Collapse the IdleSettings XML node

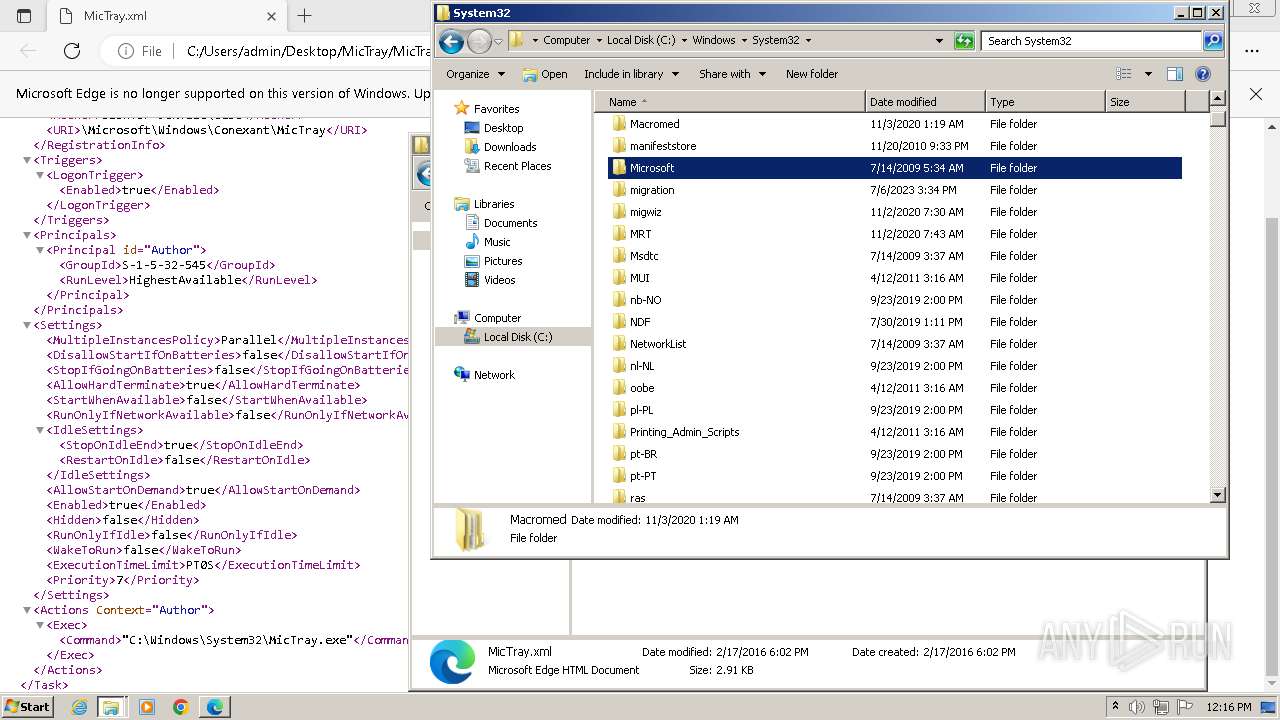[x=40, y=430]
